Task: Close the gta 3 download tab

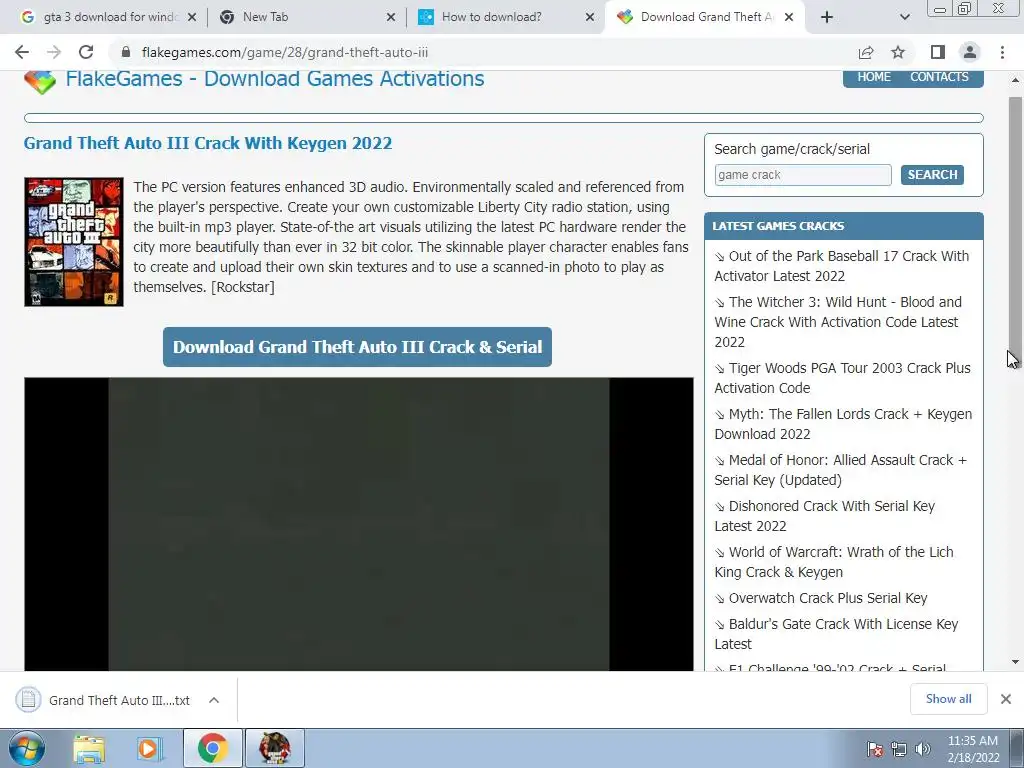Action: click(x=192, y=17)
